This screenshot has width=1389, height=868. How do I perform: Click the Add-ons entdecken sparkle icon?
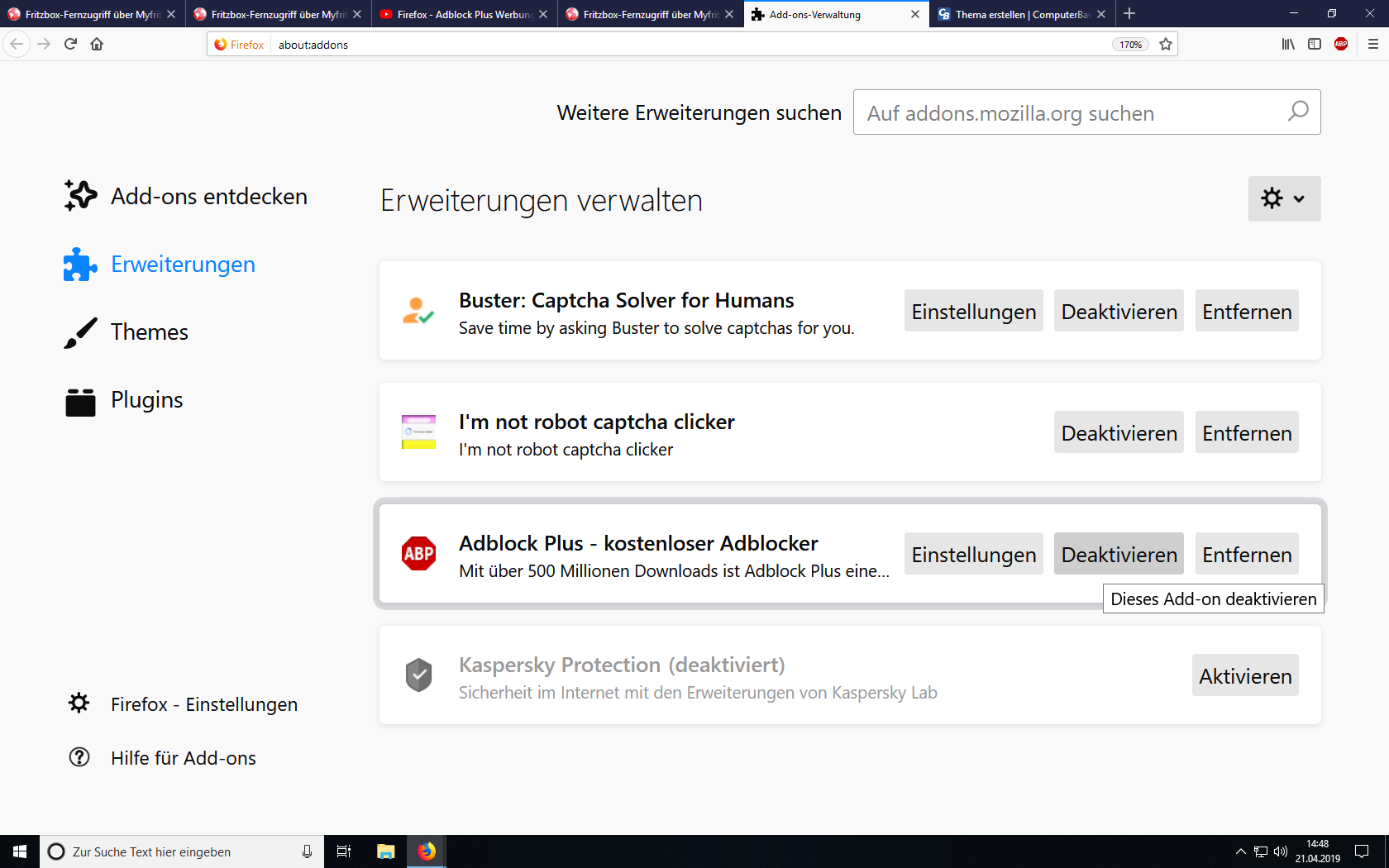pyautogui.click(x=80, y=196)
